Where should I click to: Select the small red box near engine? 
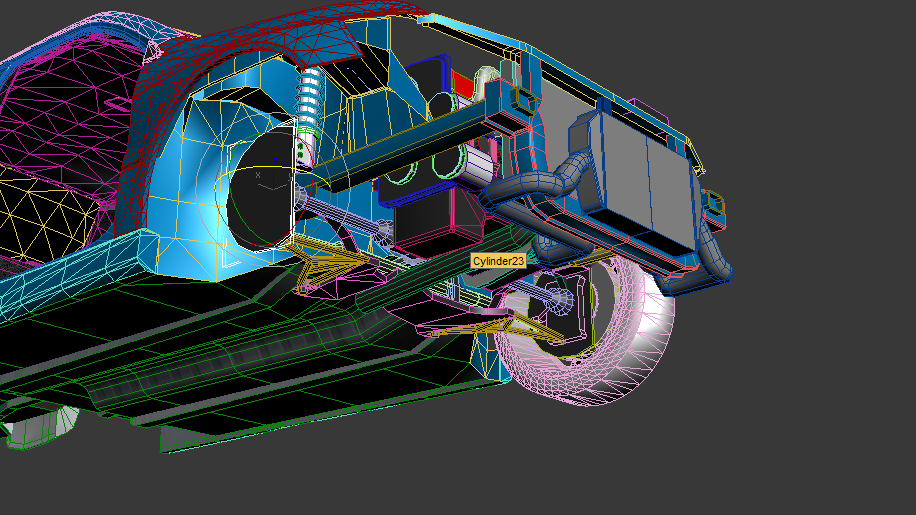pyautogui.click(x=463, y=85)
